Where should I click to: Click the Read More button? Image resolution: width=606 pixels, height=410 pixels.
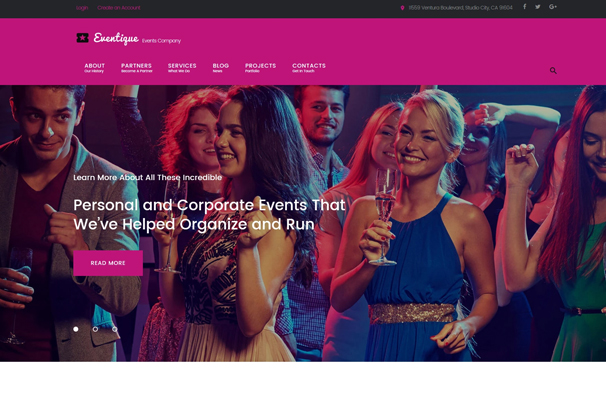[x=108, y=263]
